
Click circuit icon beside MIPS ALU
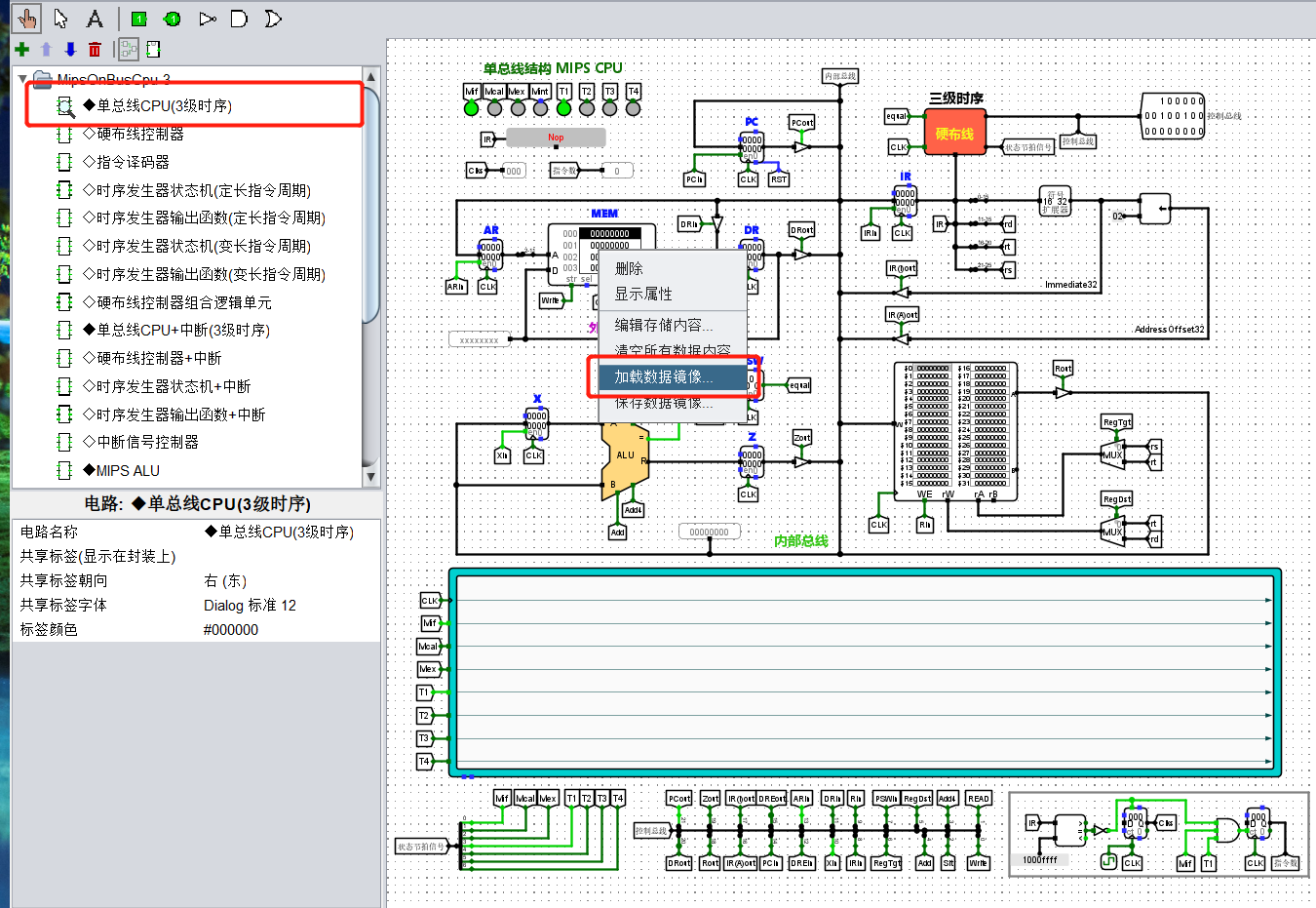pyautogui.click(x=64, y=470)
